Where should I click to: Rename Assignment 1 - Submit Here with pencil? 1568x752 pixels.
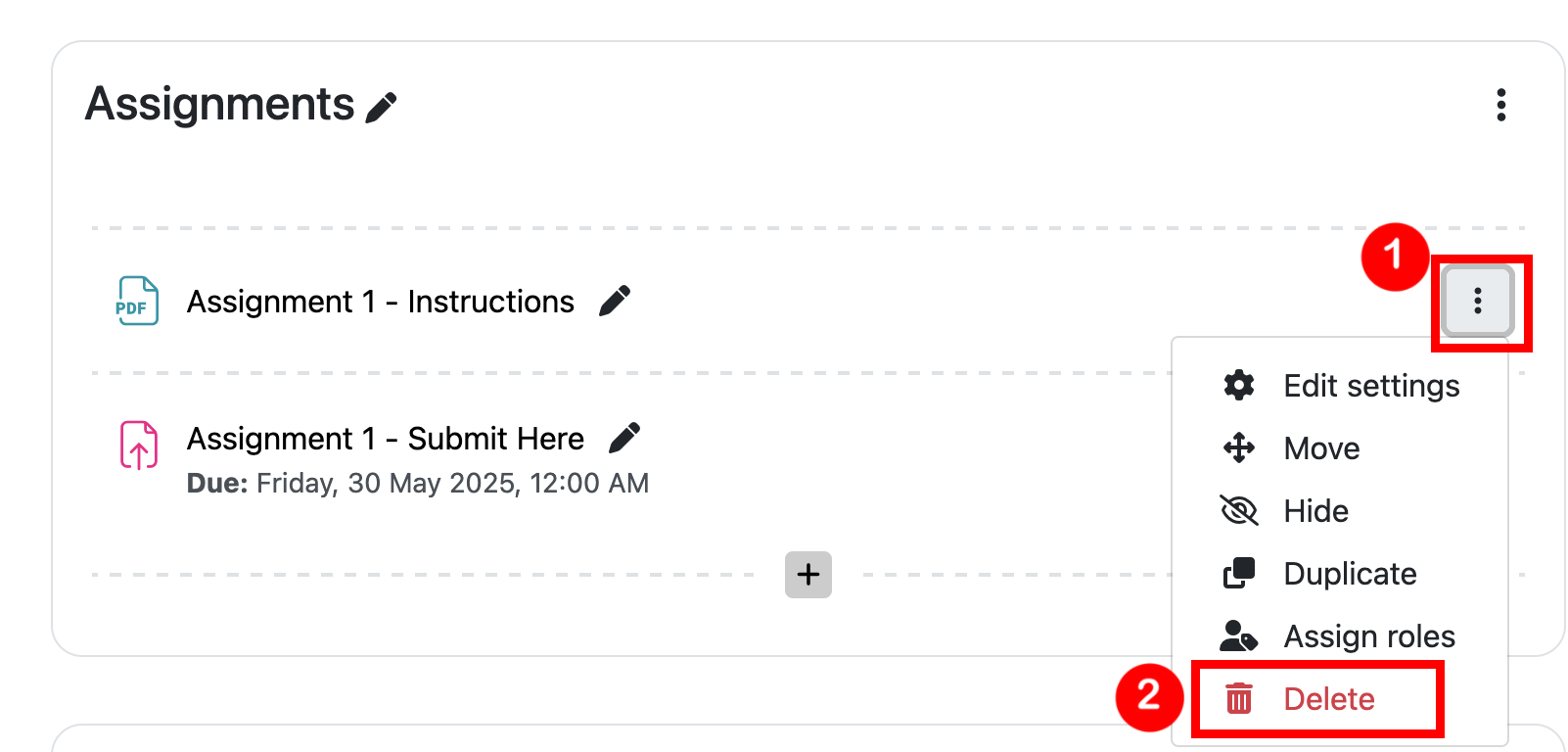point(624,438)
